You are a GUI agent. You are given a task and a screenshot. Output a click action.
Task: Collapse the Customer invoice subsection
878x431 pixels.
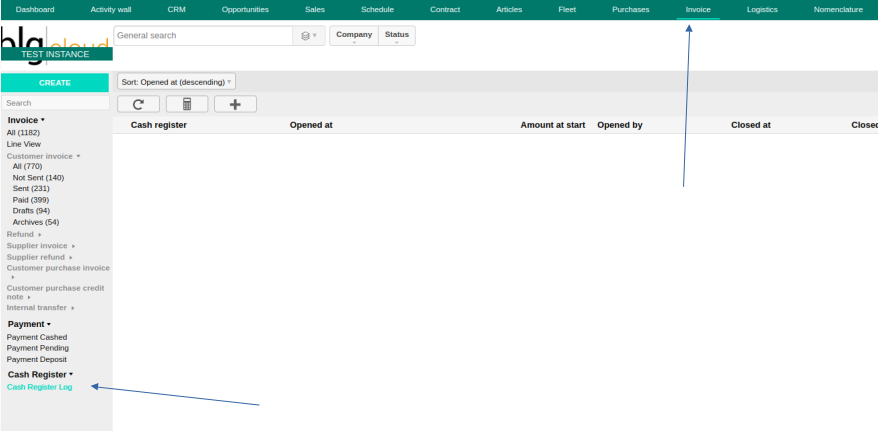coord(44,156)
